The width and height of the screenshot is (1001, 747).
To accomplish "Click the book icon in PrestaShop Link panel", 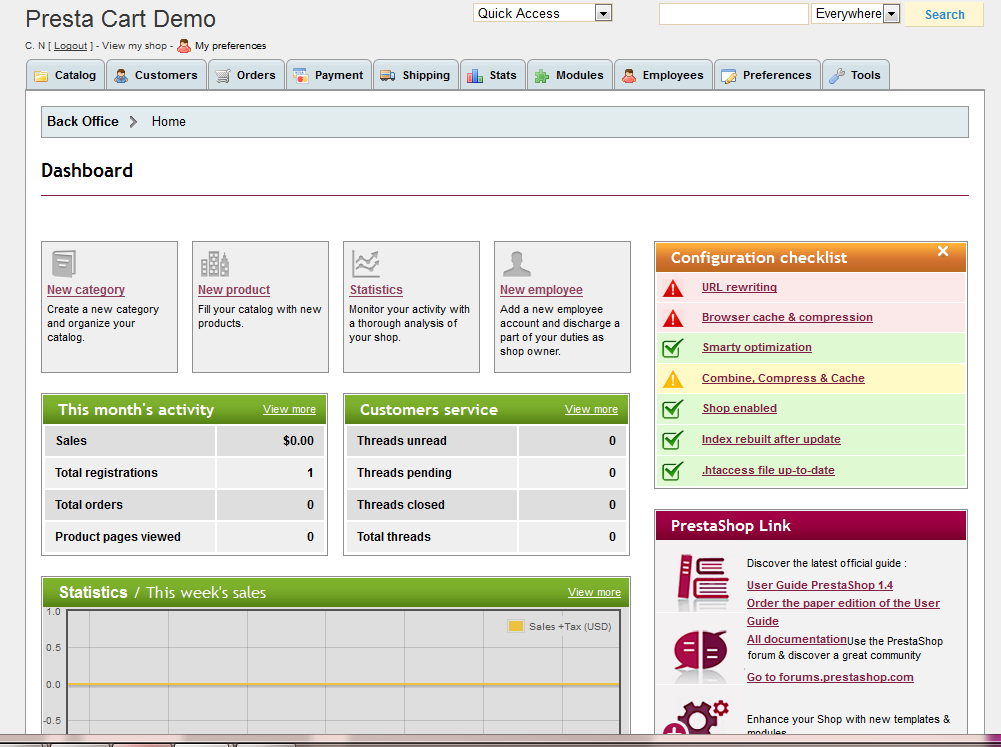I will pyautogui.click(x=702, y=582).
